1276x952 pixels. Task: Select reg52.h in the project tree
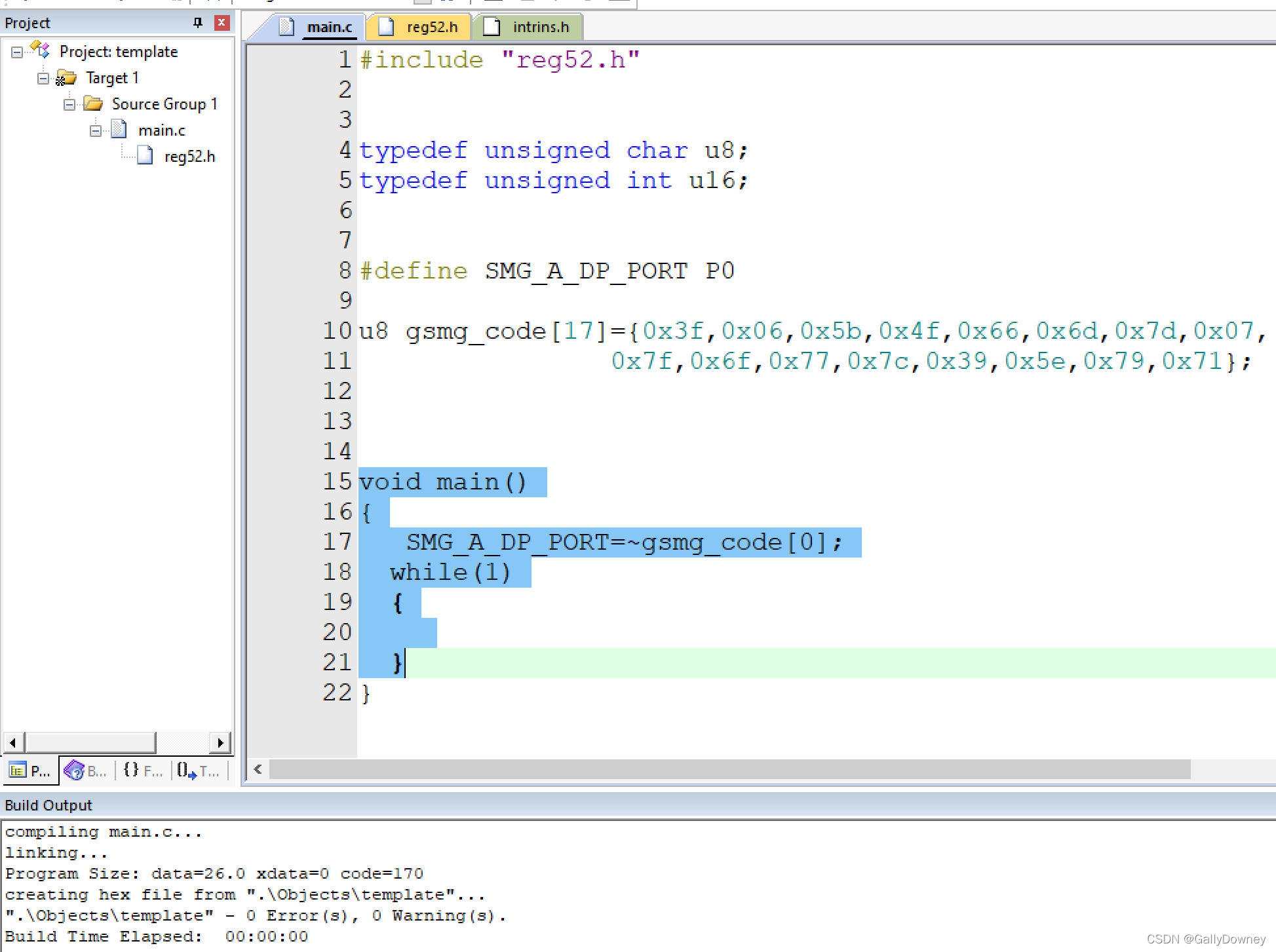pos(189,157)
